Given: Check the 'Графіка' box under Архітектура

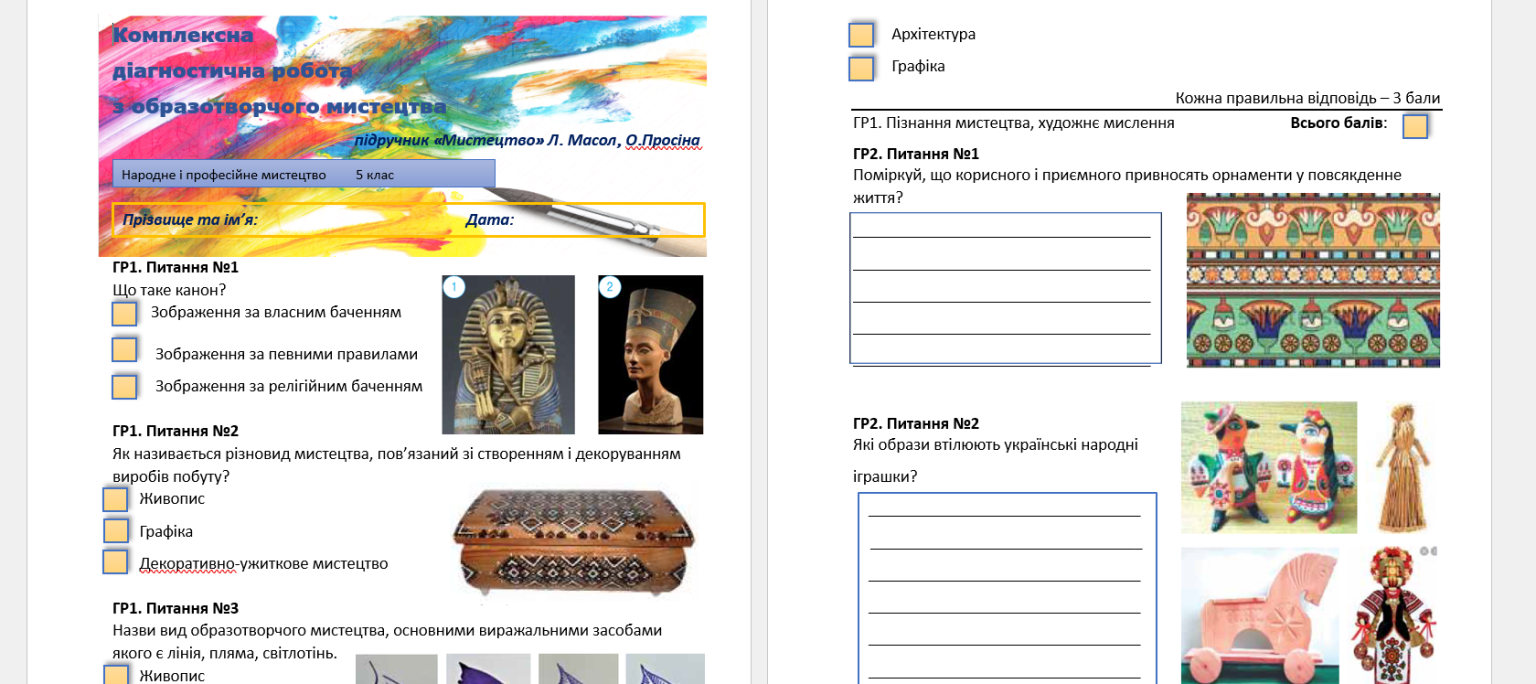Looking at the screenshot, I should pos(861,68).
